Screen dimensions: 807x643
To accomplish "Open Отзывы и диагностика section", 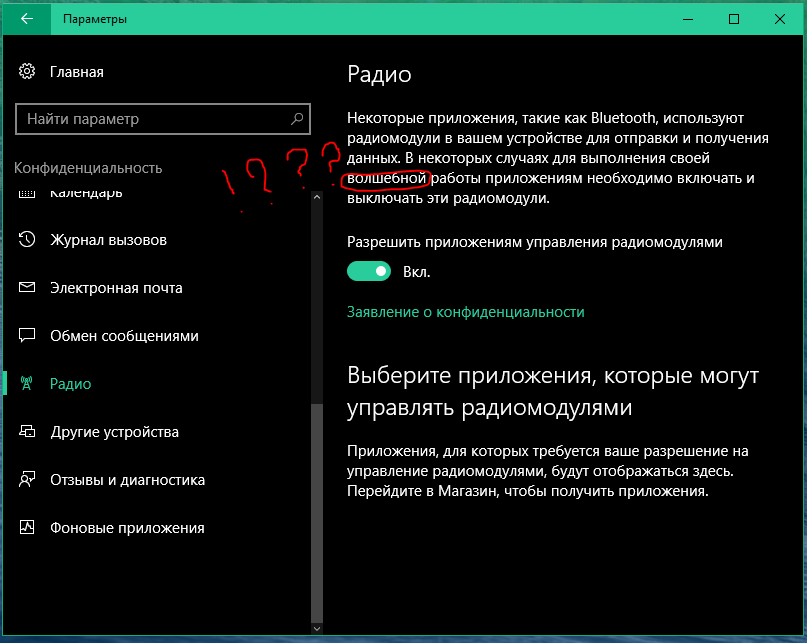I will pyautogui.click(x=157, y=479).
